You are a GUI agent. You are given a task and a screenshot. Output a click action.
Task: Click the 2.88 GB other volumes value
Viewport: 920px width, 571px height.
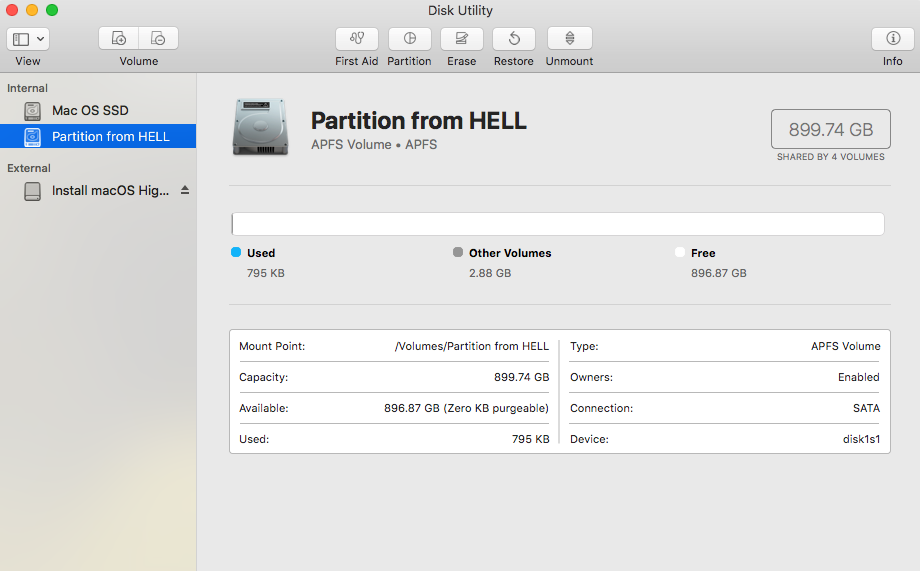pyautogui.click(x=490, y=273)
